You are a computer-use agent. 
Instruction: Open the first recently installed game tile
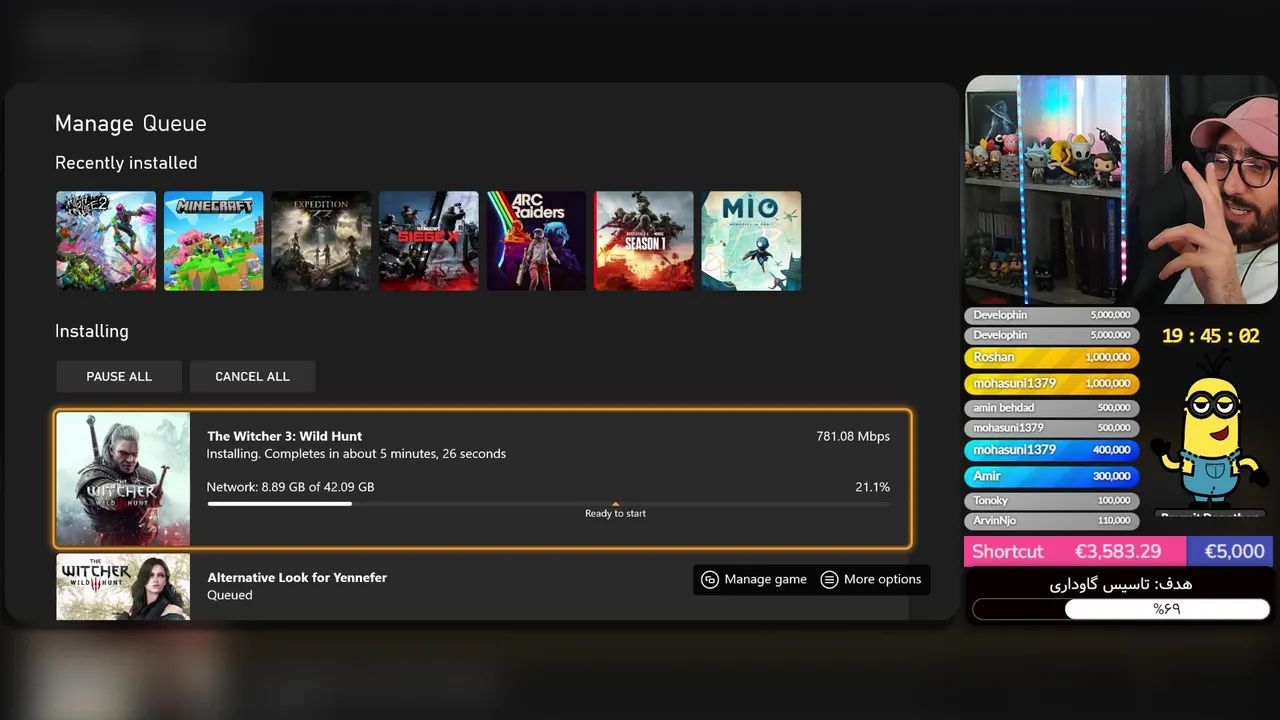(x=106, y=241)
